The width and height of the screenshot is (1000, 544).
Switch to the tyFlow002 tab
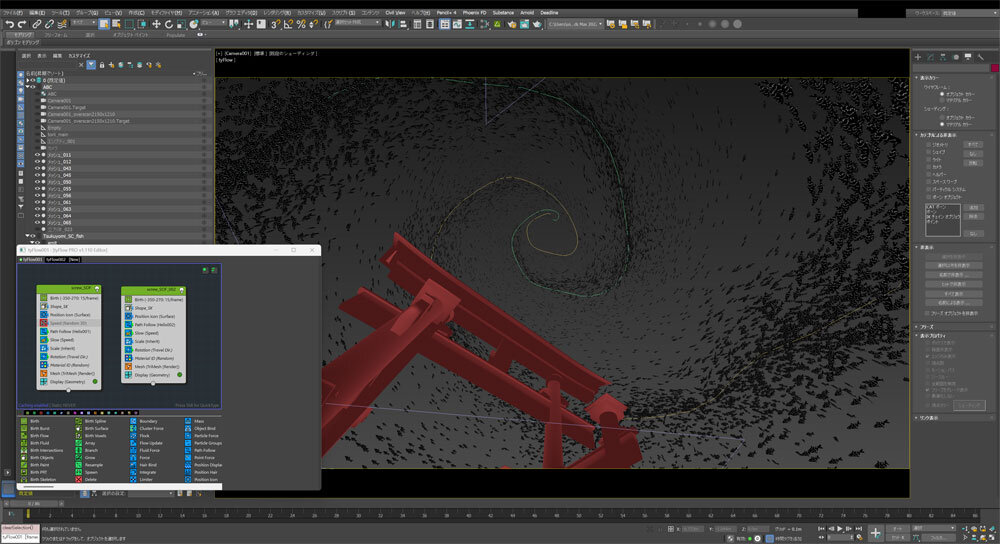55,260
